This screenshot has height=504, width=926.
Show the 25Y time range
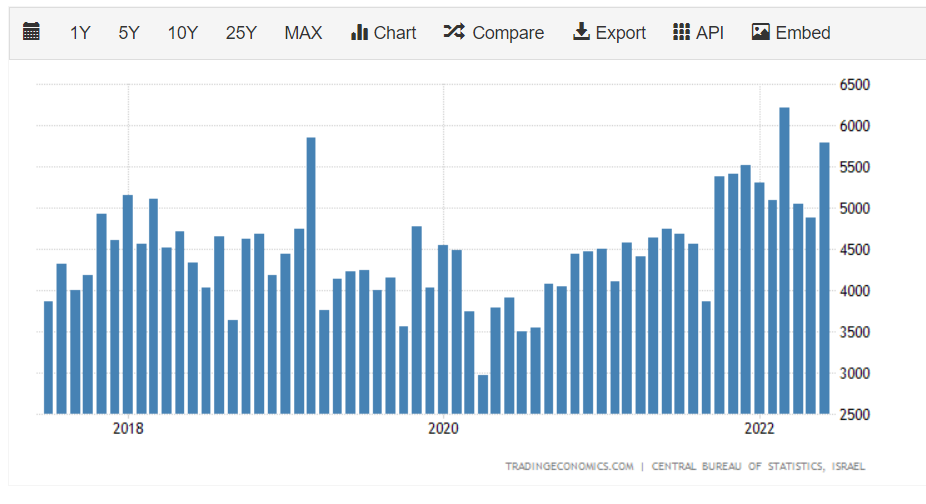241,33
